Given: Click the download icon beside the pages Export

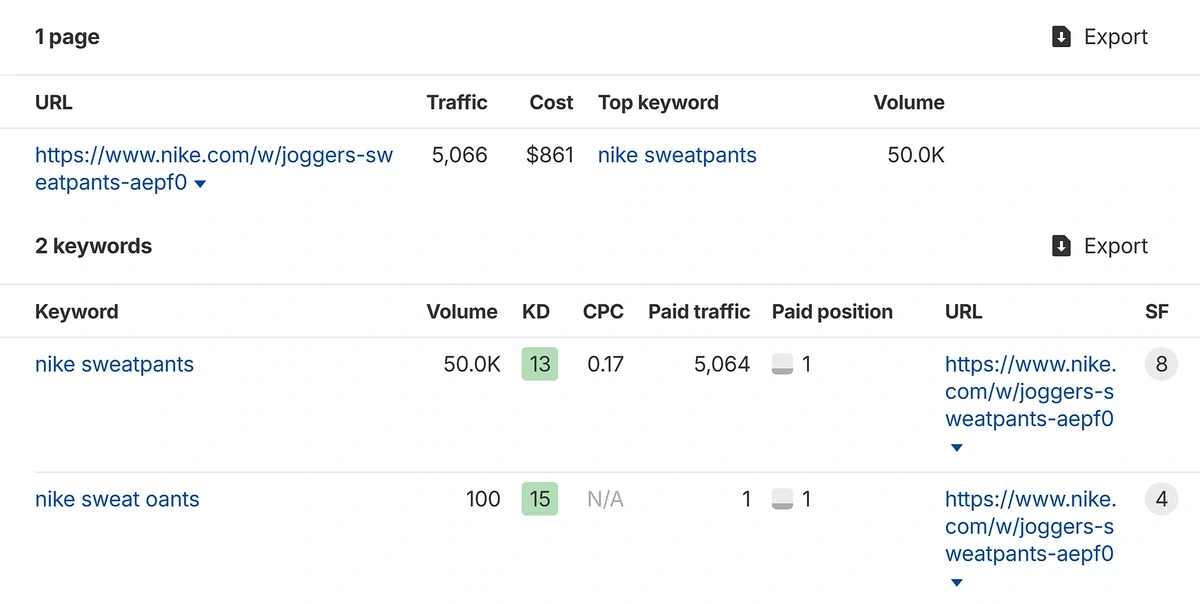Looking at the screenshot, I should (1061, 37).
